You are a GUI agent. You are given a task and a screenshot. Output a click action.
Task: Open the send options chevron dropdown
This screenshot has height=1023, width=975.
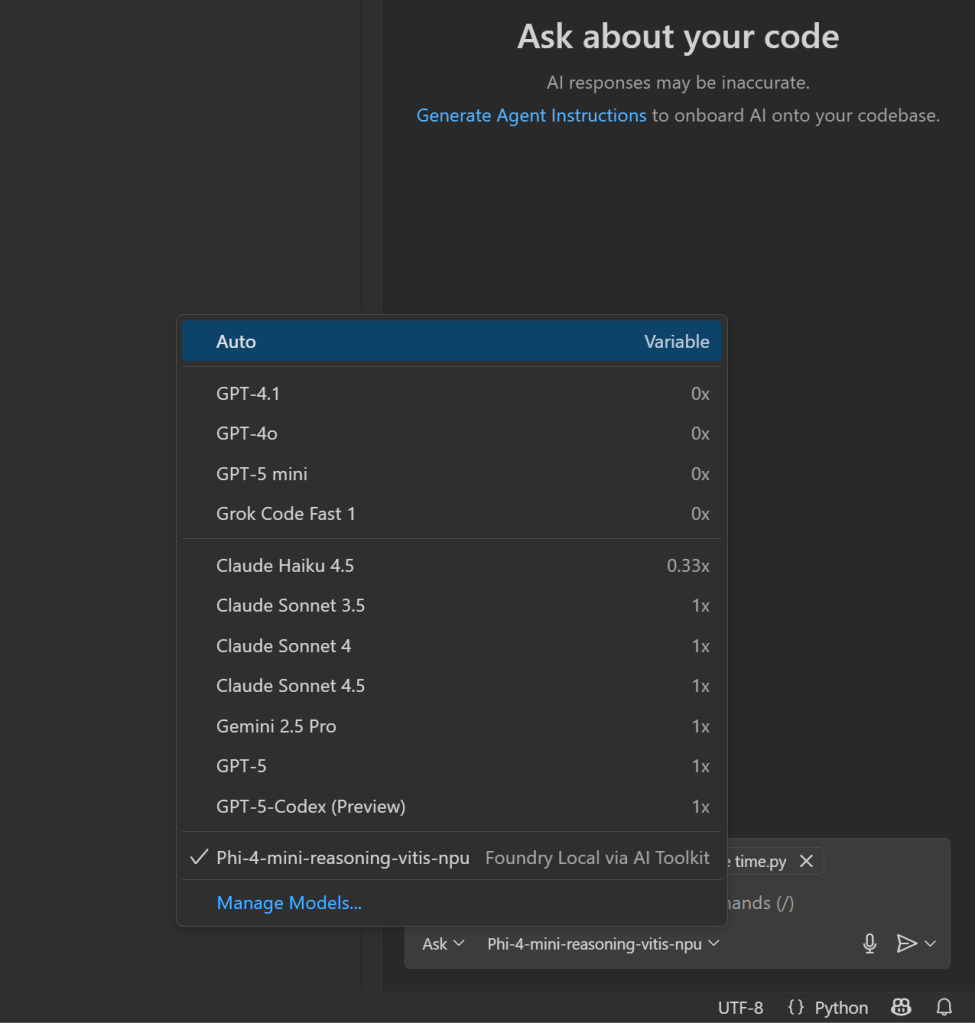point(931,943)
